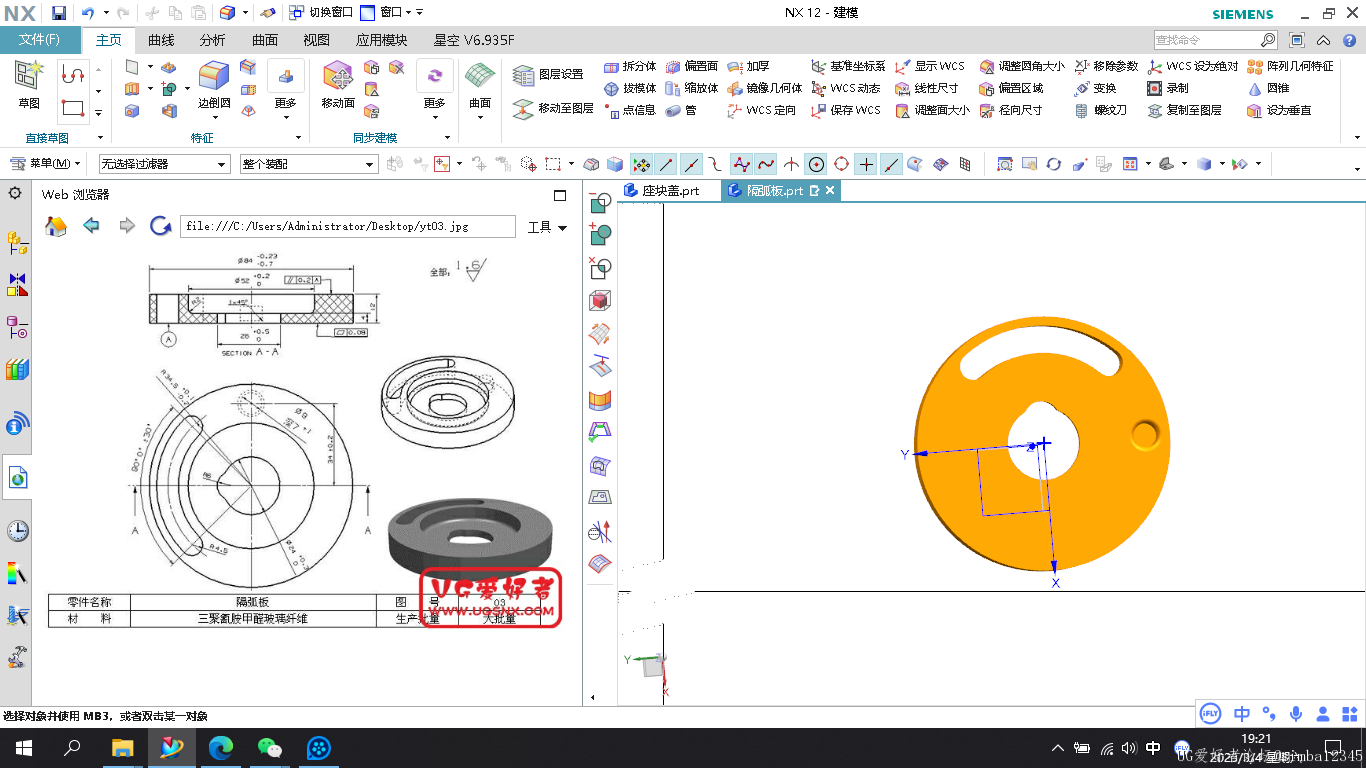The height and width of the screenshot is (768, 1366).
Task: Click the 点信息 point info tool
Action: 630,110
